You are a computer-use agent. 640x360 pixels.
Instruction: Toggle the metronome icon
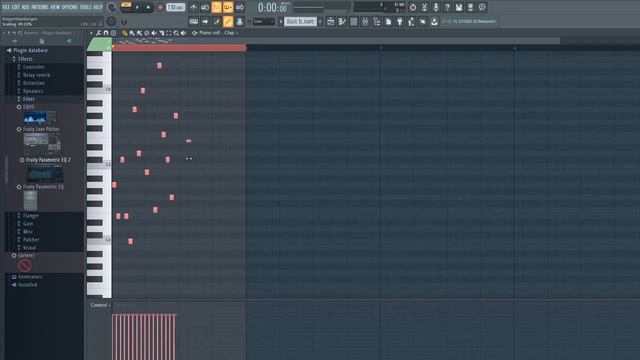(x=193, y=7)
